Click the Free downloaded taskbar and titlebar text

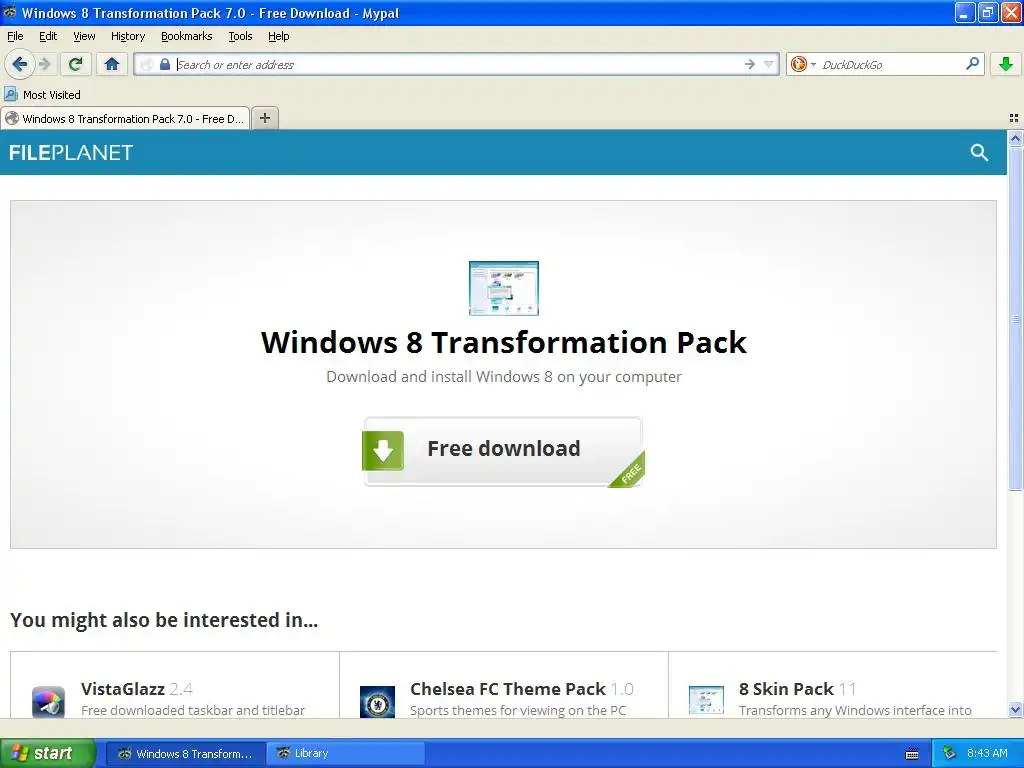(x=193, y=710)
